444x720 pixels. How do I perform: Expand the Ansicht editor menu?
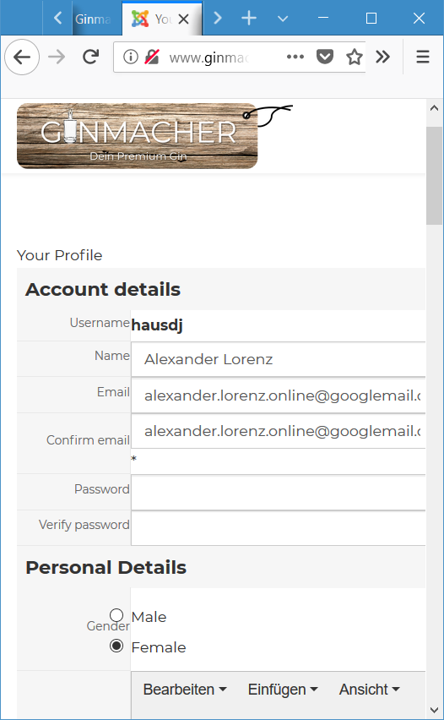coord(369,689)
